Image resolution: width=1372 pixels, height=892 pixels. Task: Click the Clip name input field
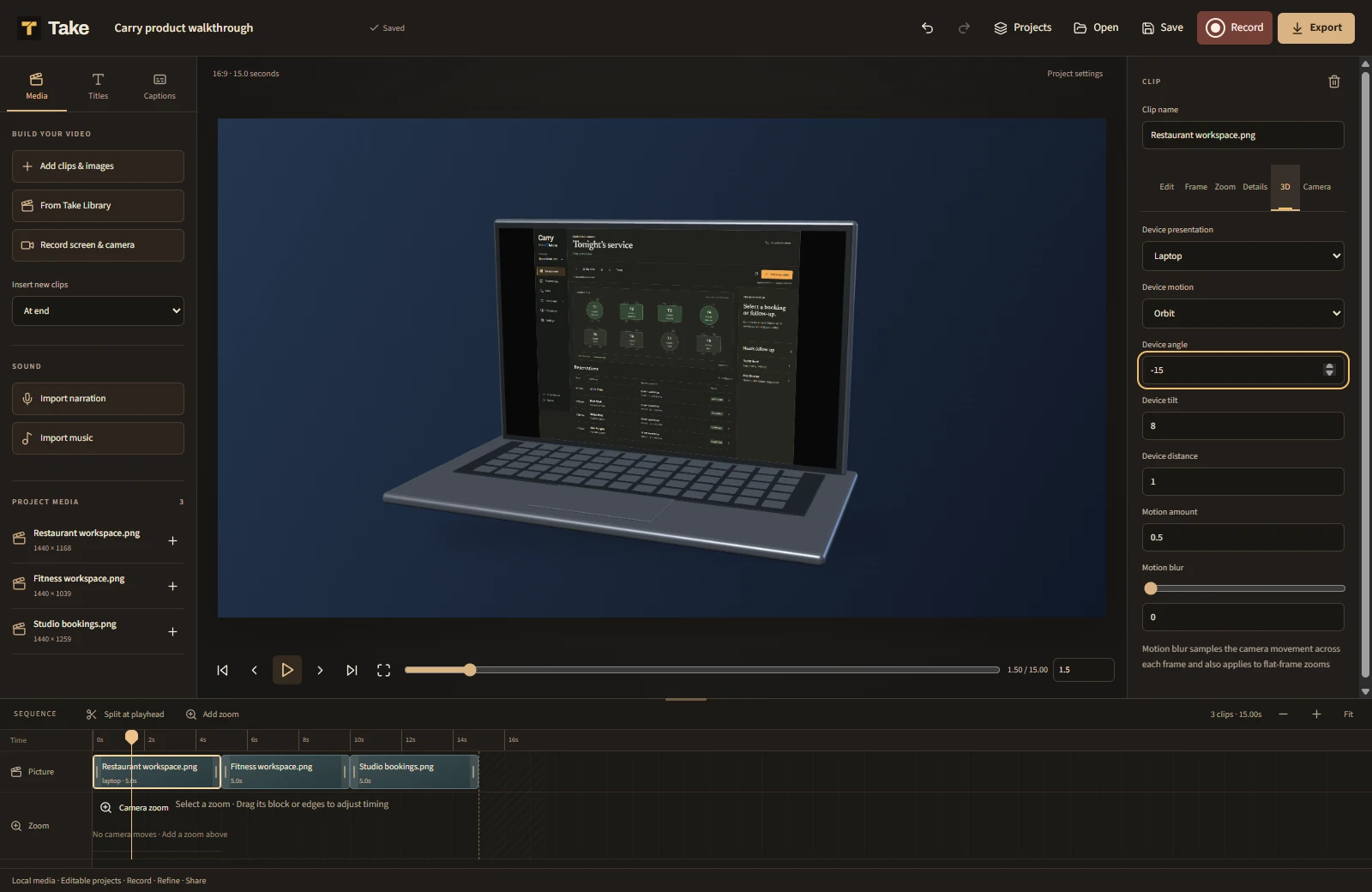(1243, 135)
